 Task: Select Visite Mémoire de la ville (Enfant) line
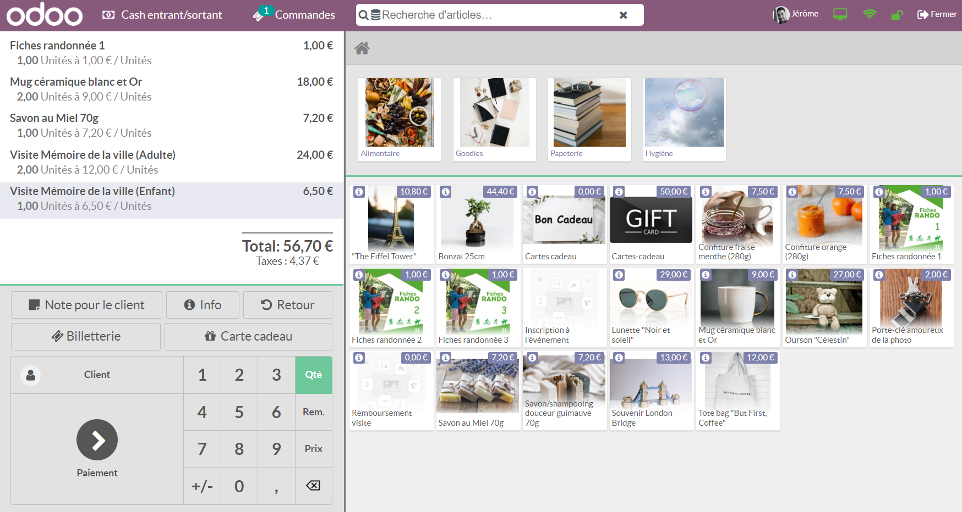coord(172,199)
